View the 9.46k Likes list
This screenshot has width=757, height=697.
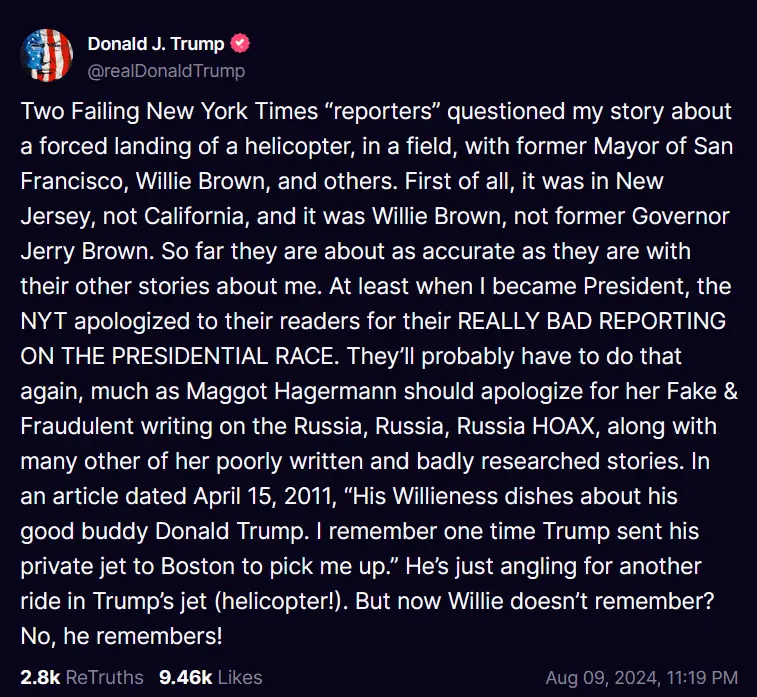[x=211, y=677]
